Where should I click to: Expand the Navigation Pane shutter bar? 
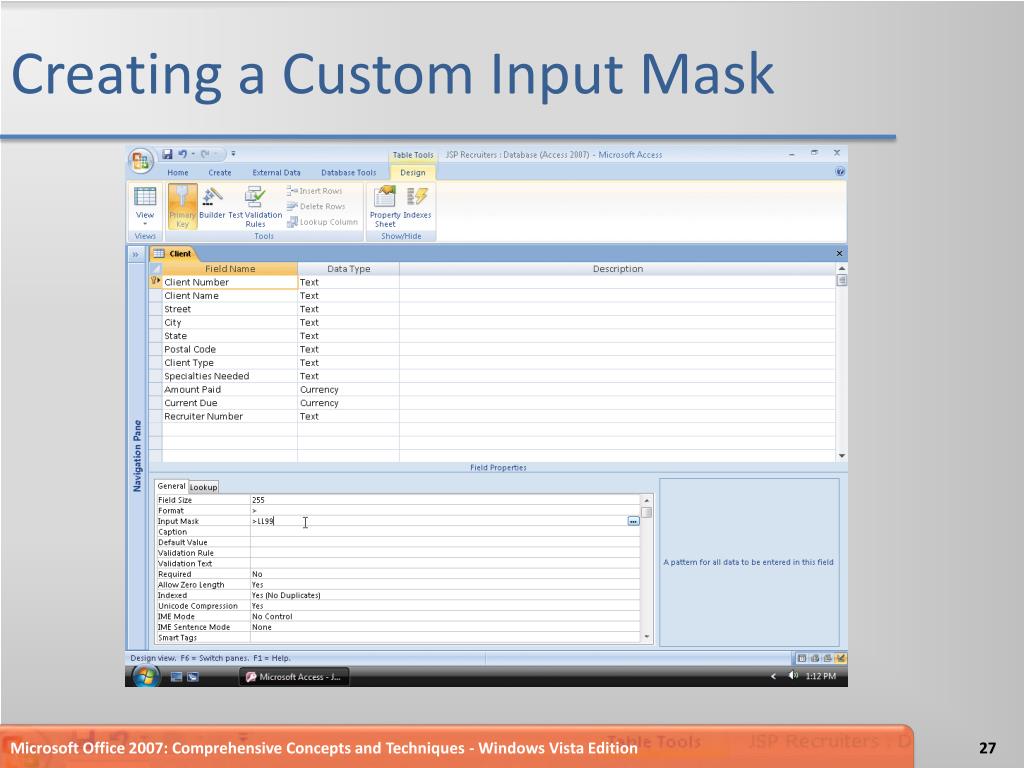coord(136,254)
